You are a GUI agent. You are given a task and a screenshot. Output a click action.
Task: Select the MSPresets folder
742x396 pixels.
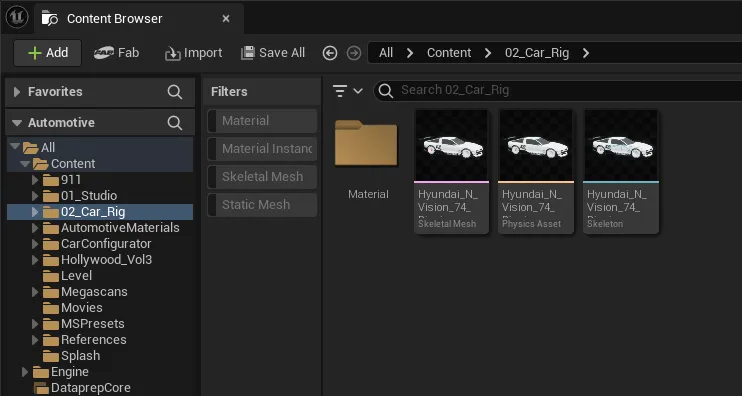100,324
